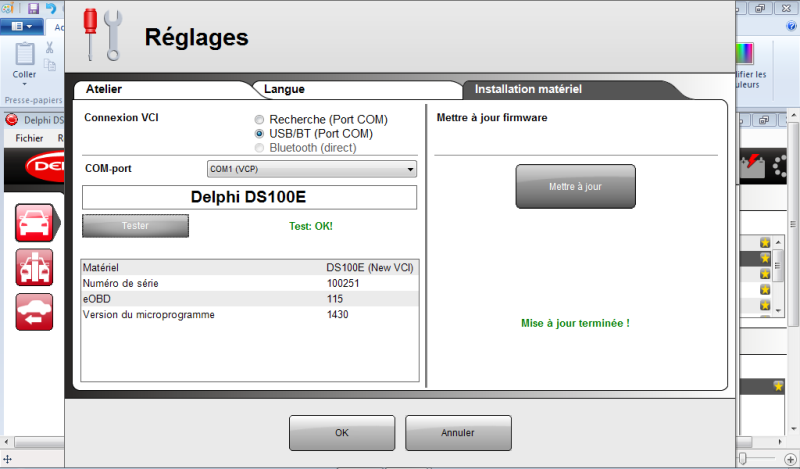This screenshot has height=469, width=800.
Task: Click the third star icon in the list
Action: click(x=765, y=274)
